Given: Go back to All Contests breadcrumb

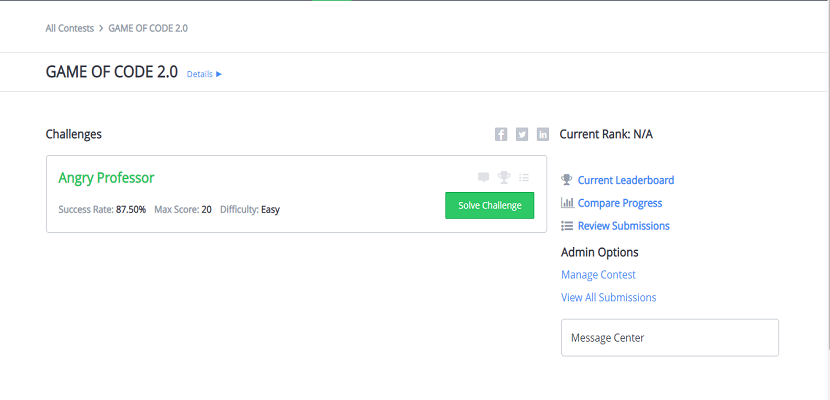Looking at the screenshot, I should click(x=69, y=28).
